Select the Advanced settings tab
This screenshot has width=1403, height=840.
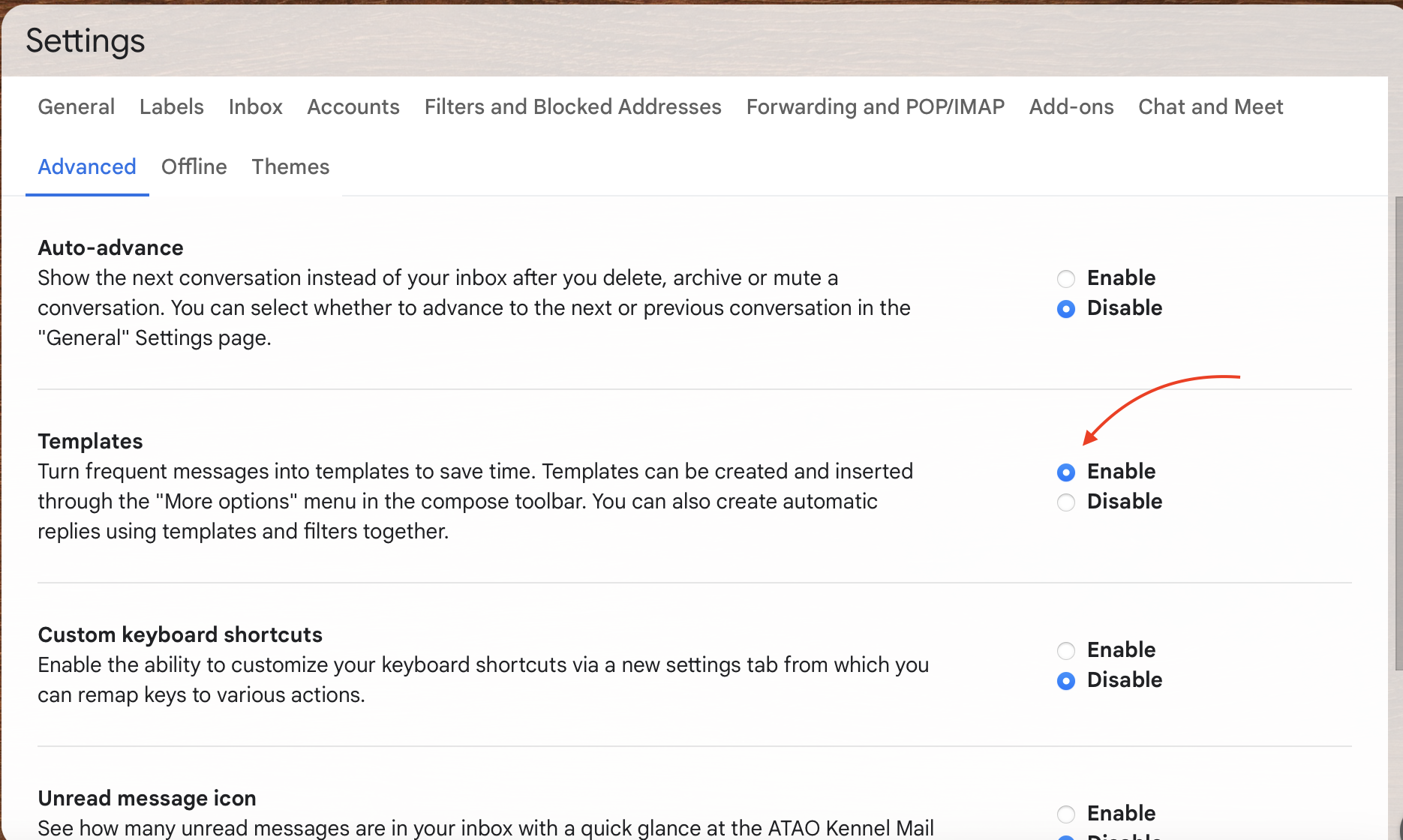click(x=87, y=167)
